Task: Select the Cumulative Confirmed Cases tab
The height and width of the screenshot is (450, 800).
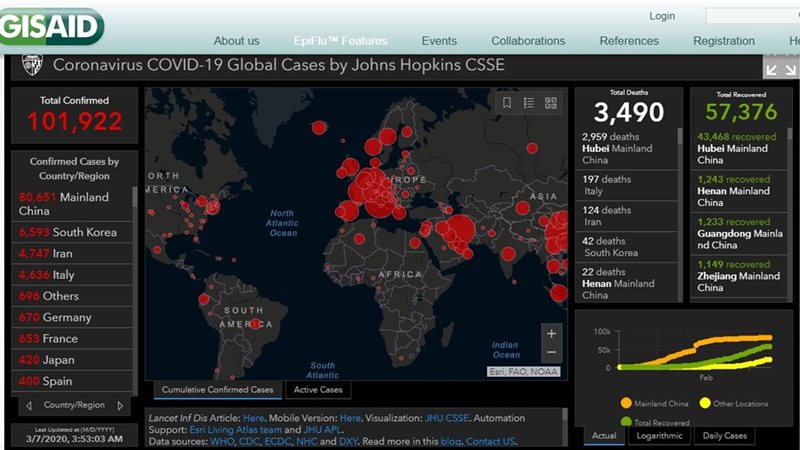Action: 217,390
